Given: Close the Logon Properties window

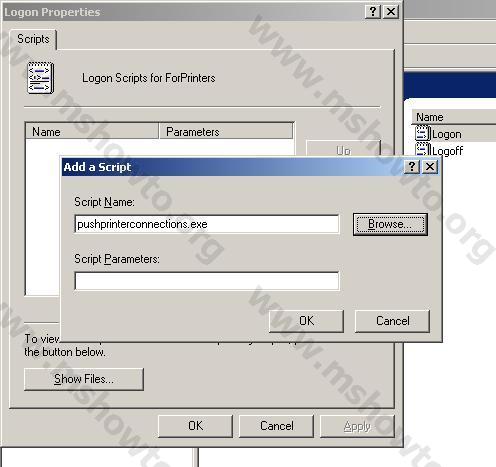Looking at the screenshot, I should tap(391, 12).
